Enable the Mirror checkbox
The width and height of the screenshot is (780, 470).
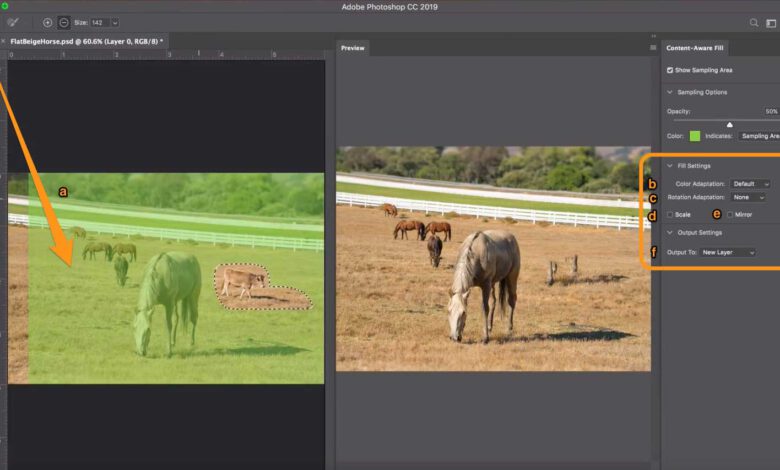pos(730,214)
